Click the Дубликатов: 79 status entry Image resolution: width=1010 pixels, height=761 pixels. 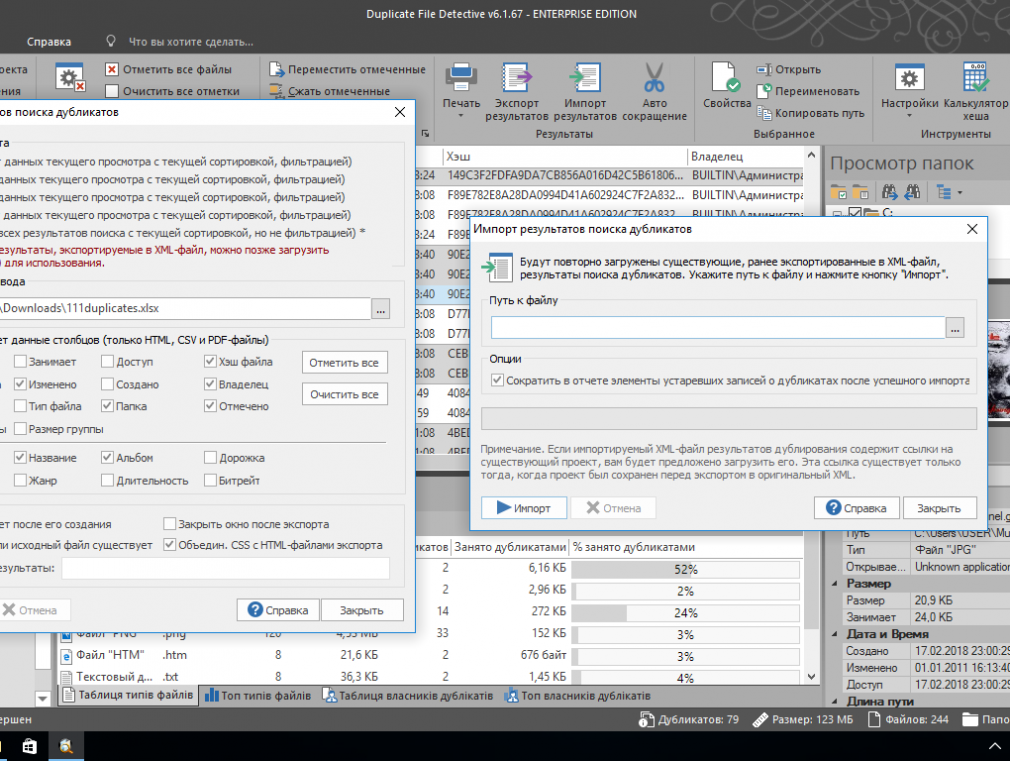(x=689, y=719)
